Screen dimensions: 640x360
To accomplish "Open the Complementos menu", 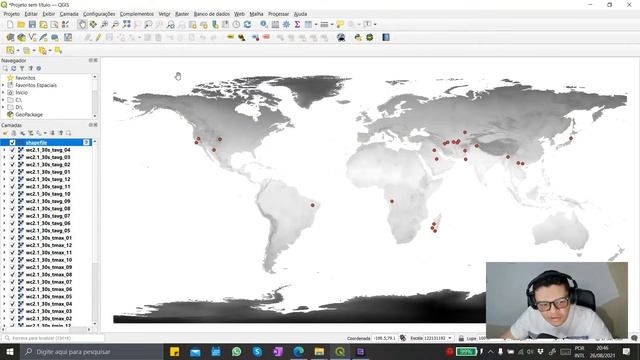I will [x=137, y=14].
